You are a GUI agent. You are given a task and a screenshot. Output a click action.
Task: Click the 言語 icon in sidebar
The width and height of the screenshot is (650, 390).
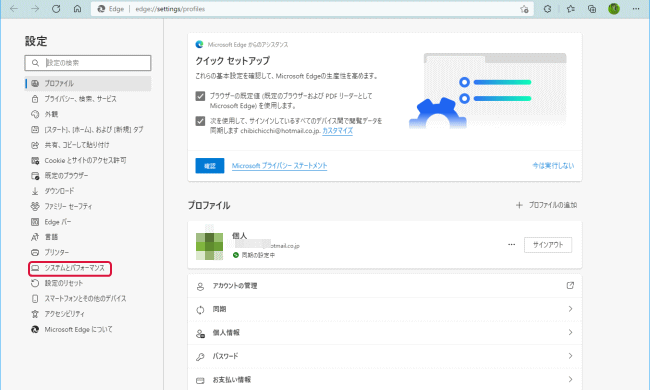35,237
